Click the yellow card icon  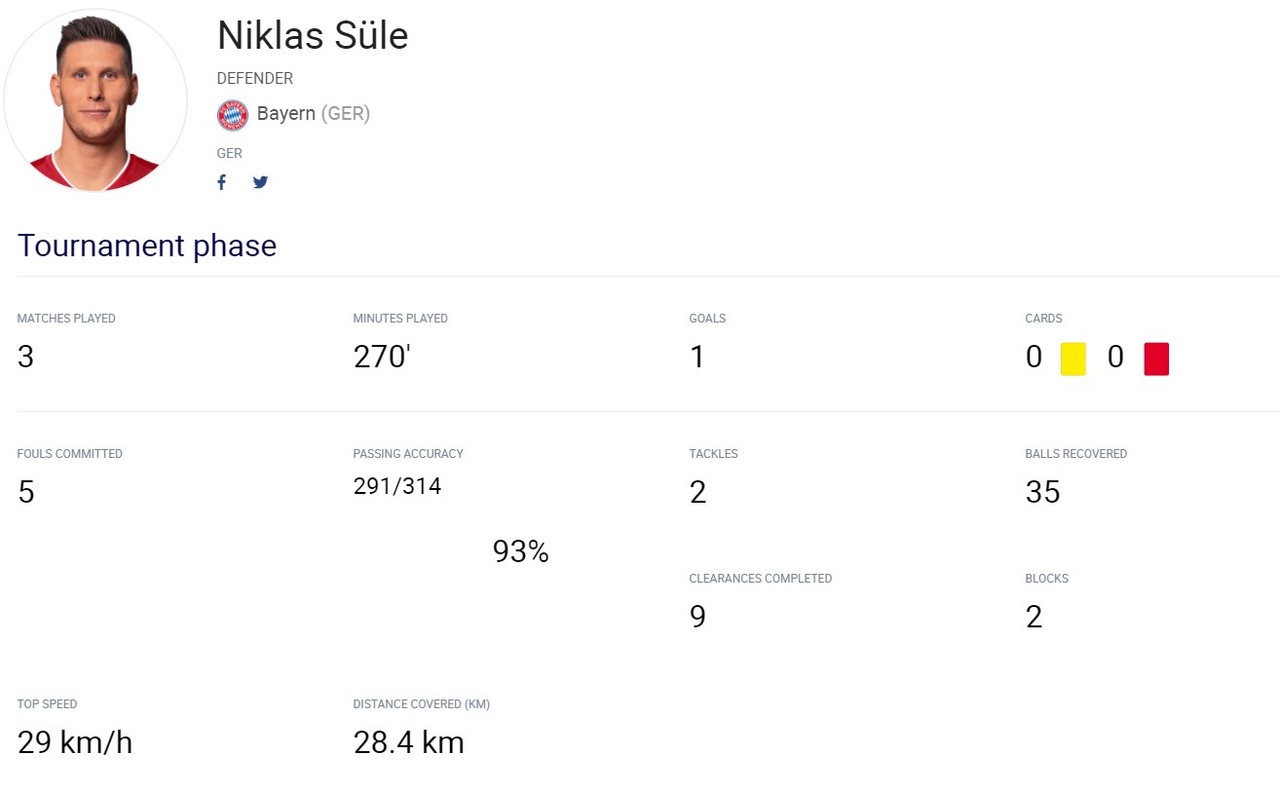(1073, 358)
